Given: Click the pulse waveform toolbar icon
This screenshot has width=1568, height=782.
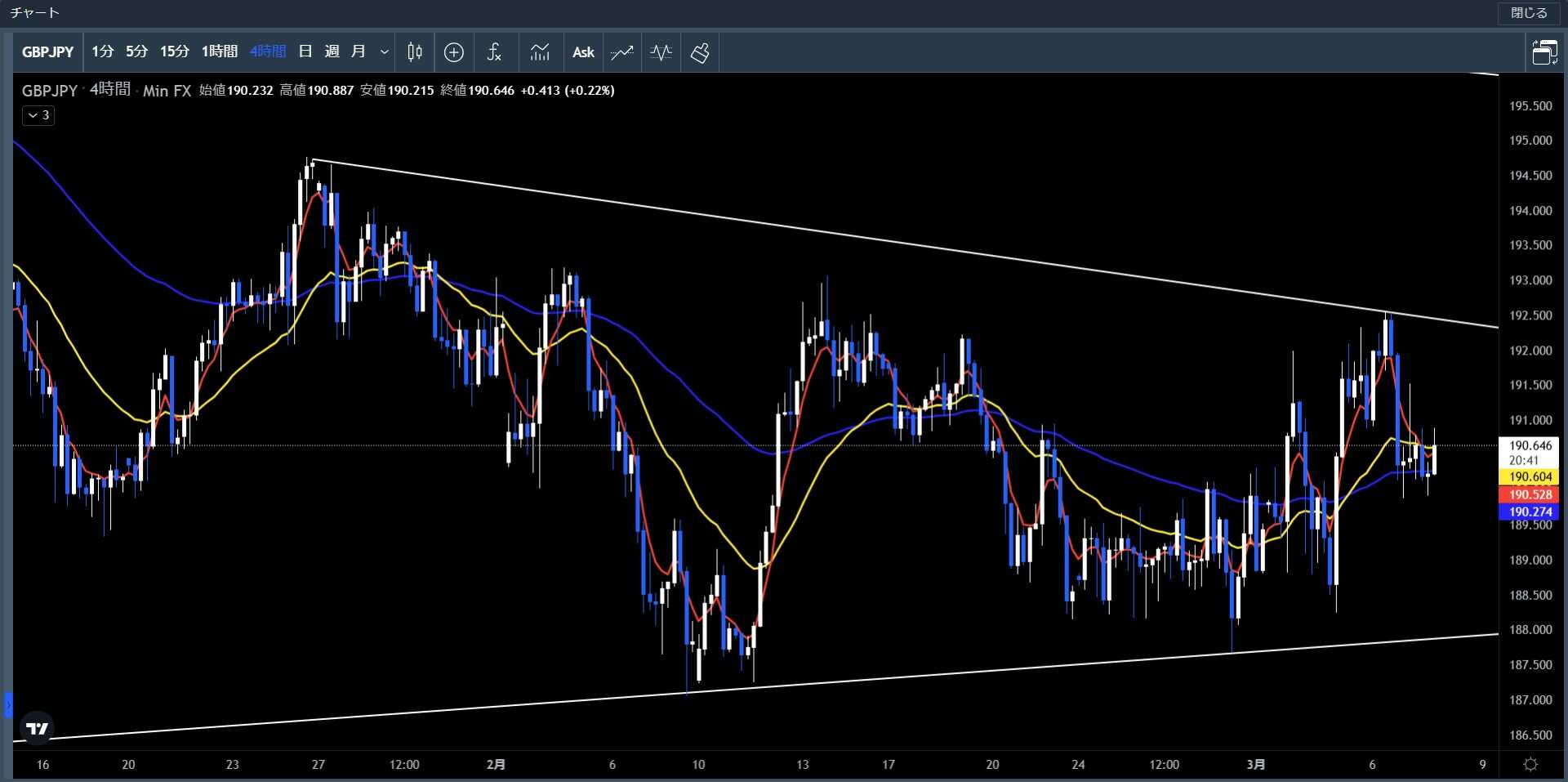Looking at the screenshot, I should coord(661,52).
